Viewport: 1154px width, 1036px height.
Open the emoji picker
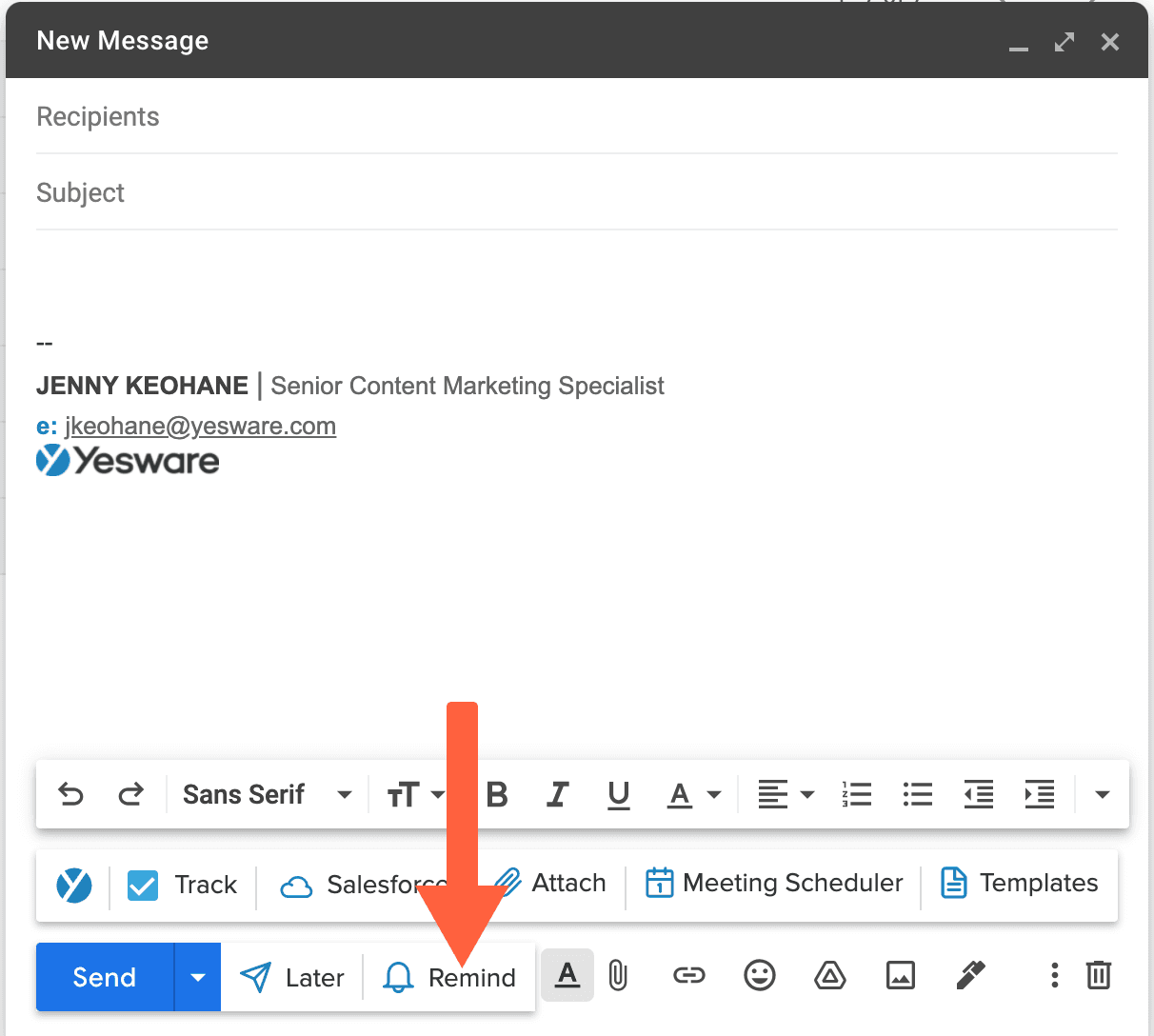pos(759,975)
